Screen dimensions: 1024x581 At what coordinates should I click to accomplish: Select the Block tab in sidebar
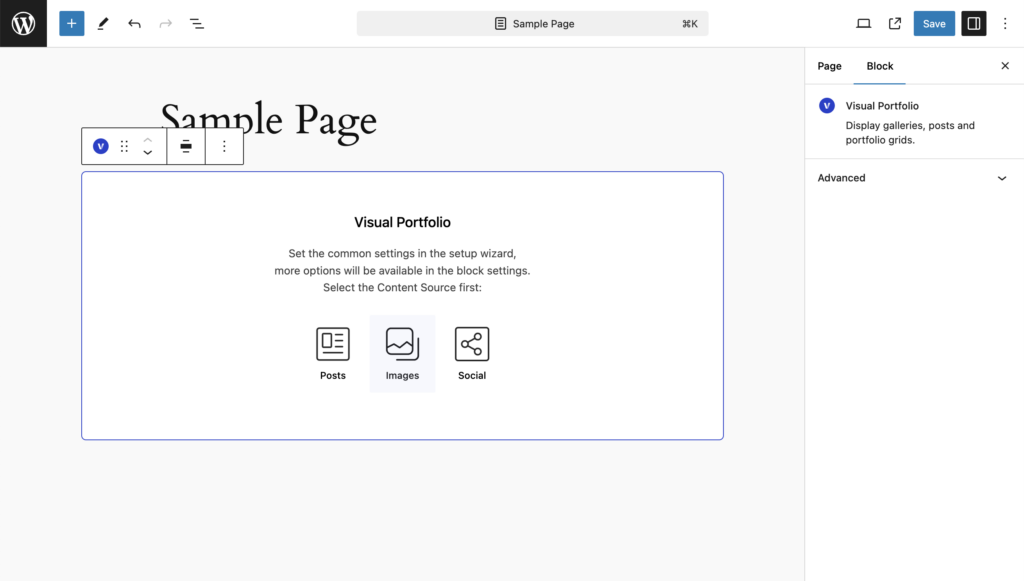(880, 66)
